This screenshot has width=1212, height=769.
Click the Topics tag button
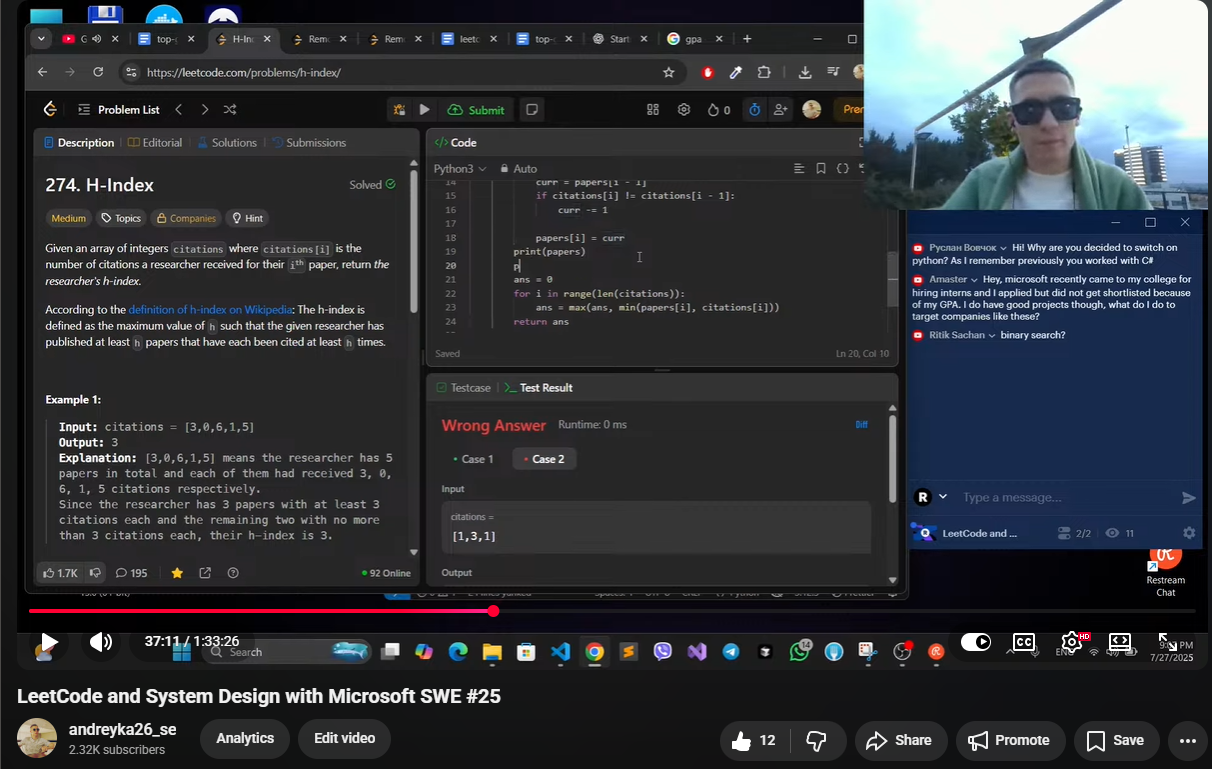point(120,218)
